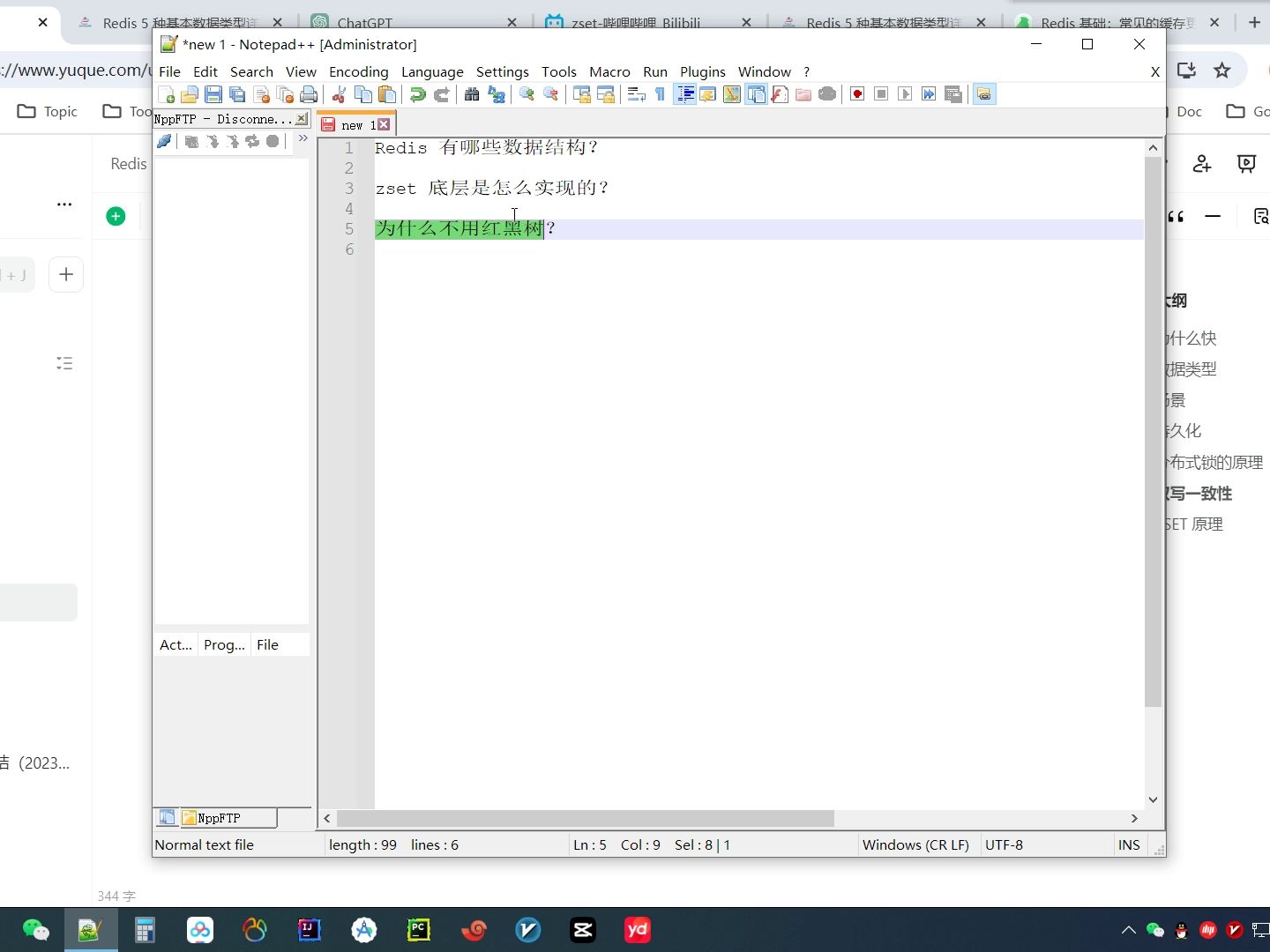The image size is (1270, 952).
Task: Expand hidden icons in the system tray
Action: [x=1127, y=929]
